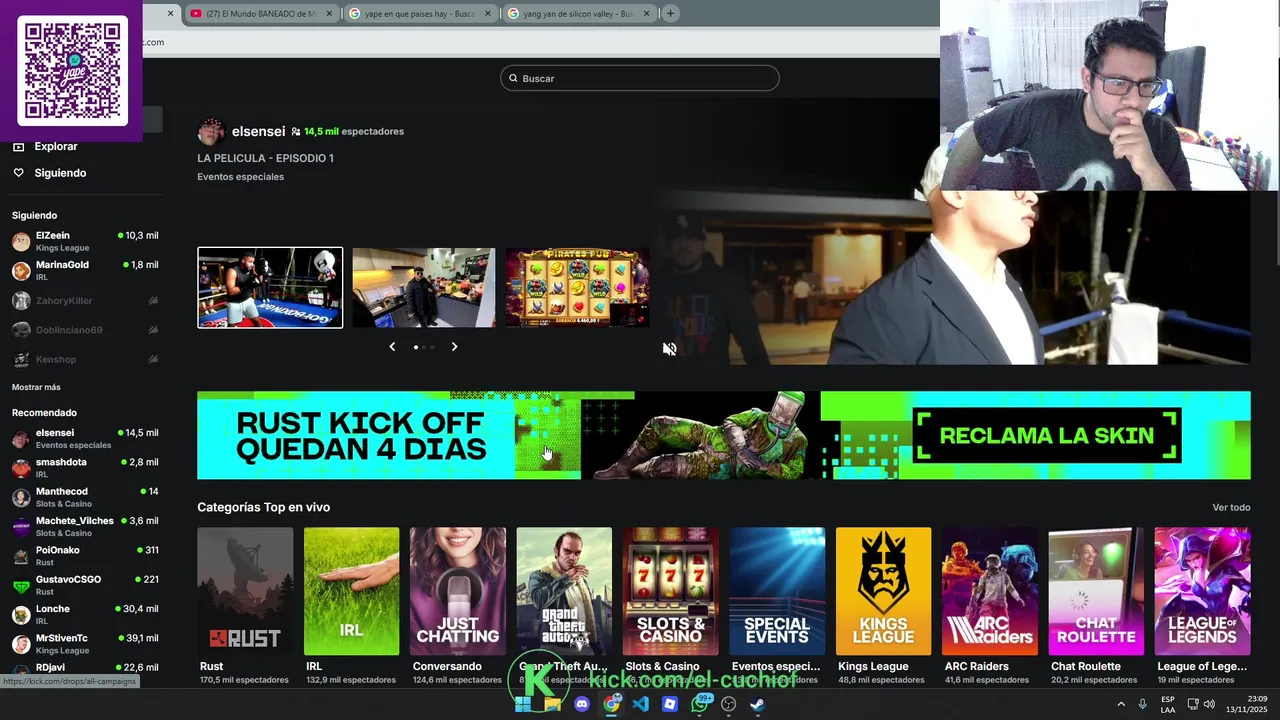Image resolution: width=1280 pixels, height=720 pixels.
Task: Open Manthecod avatar in Recomendado
Action: point(21,497)
